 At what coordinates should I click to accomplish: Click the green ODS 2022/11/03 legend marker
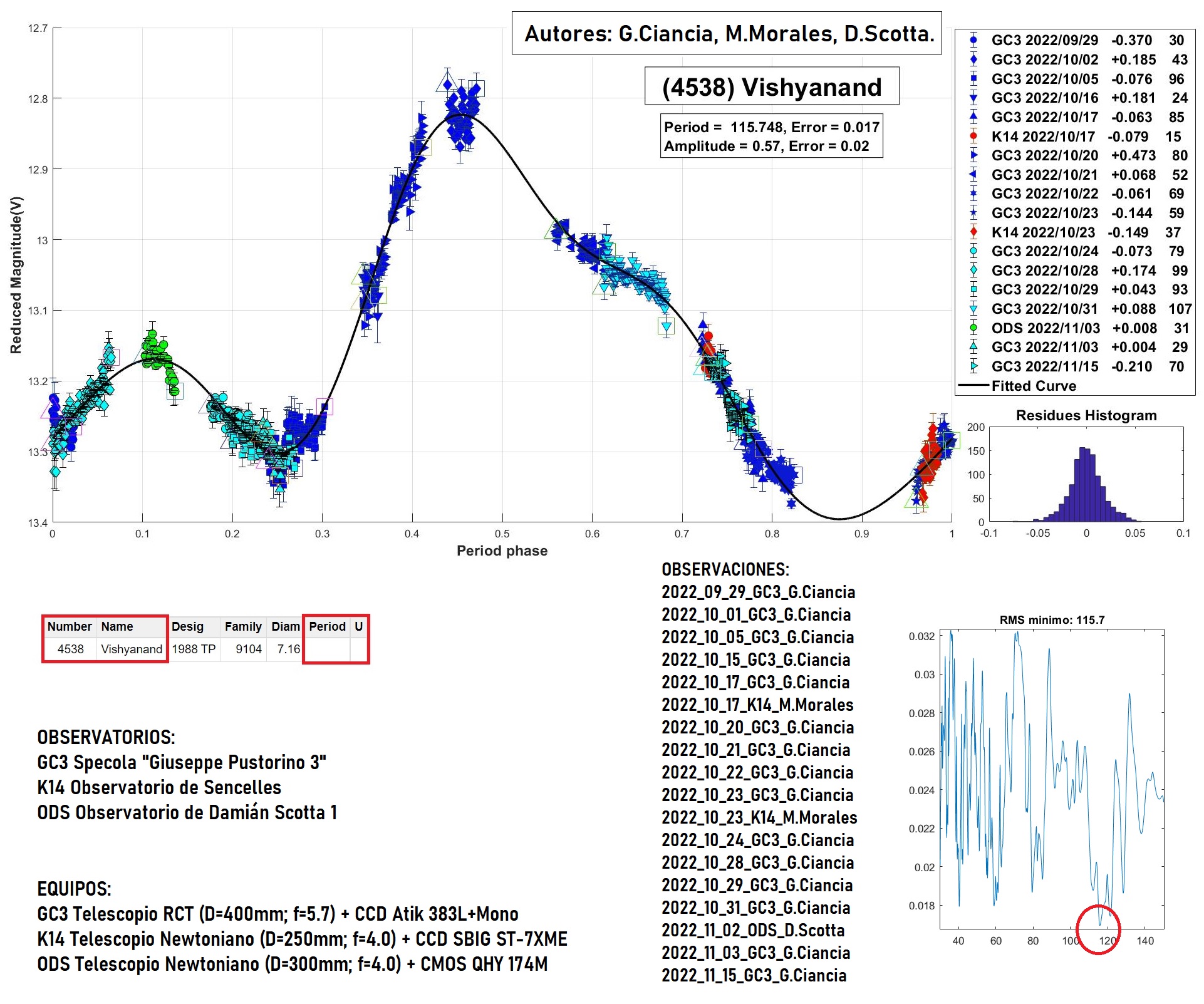[x=973, y=328]
